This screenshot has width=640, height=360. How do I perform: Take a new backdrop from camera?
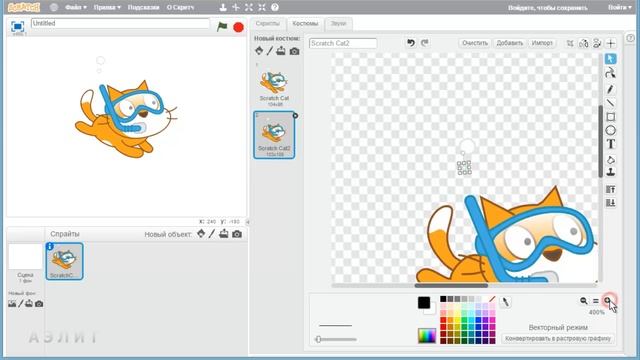point(39,304)
